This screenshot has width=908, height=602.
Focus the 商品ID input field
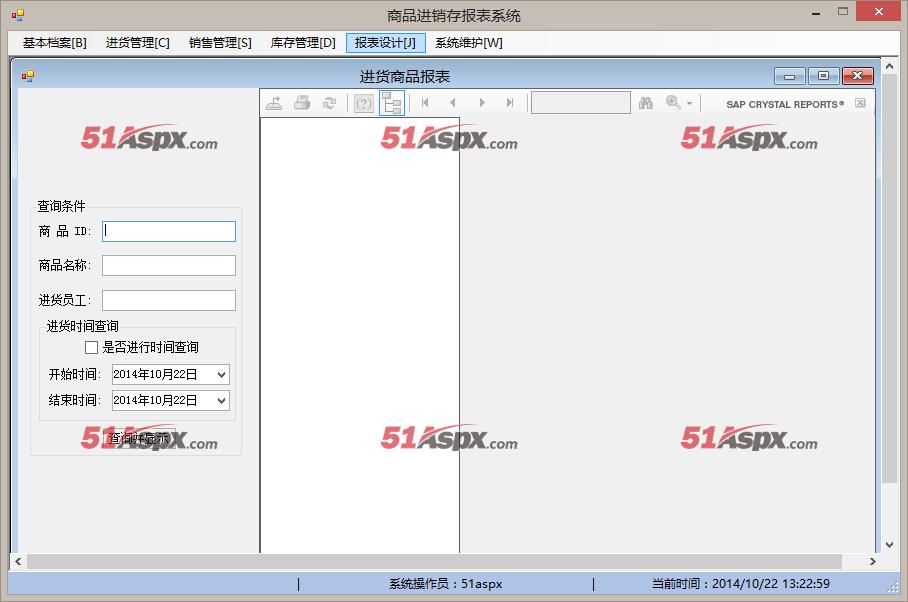169,231
